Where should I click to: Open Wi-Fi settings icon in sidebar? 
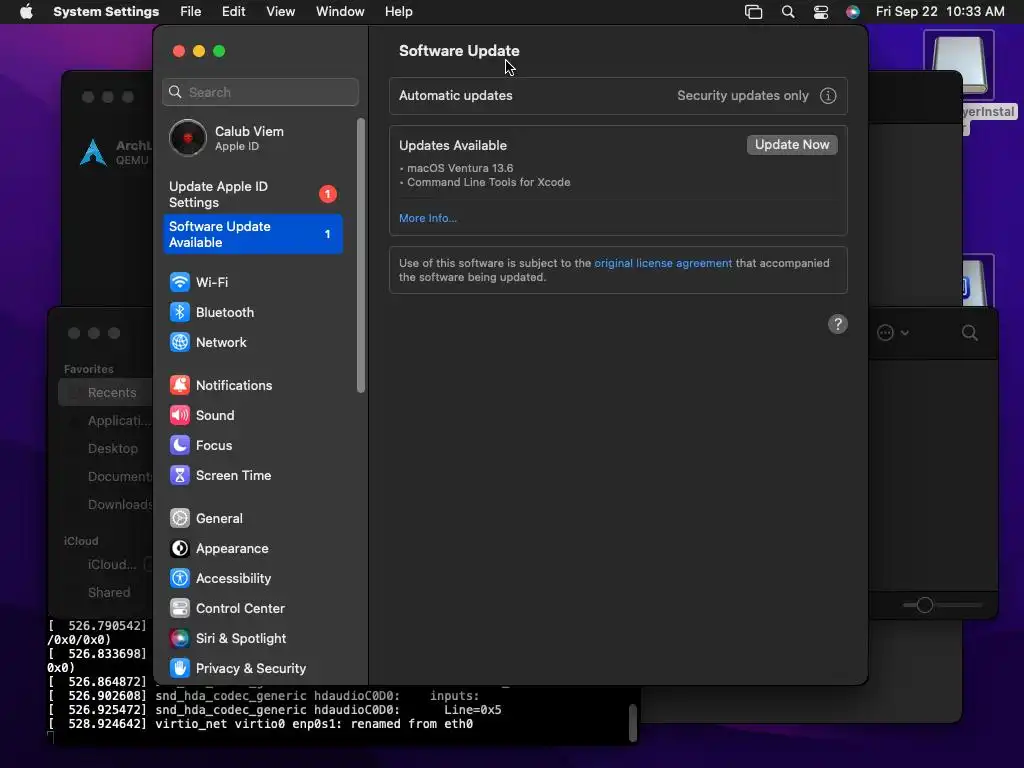pyautogui.click(x=180, y=282)
